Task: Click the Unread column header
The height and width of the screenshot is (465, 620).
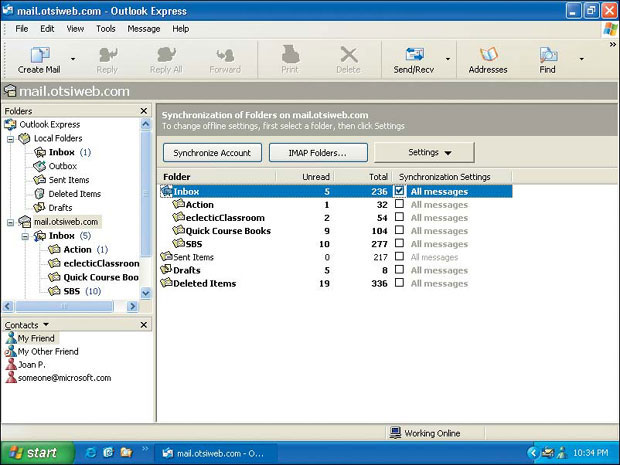Action: click(305, 177)
